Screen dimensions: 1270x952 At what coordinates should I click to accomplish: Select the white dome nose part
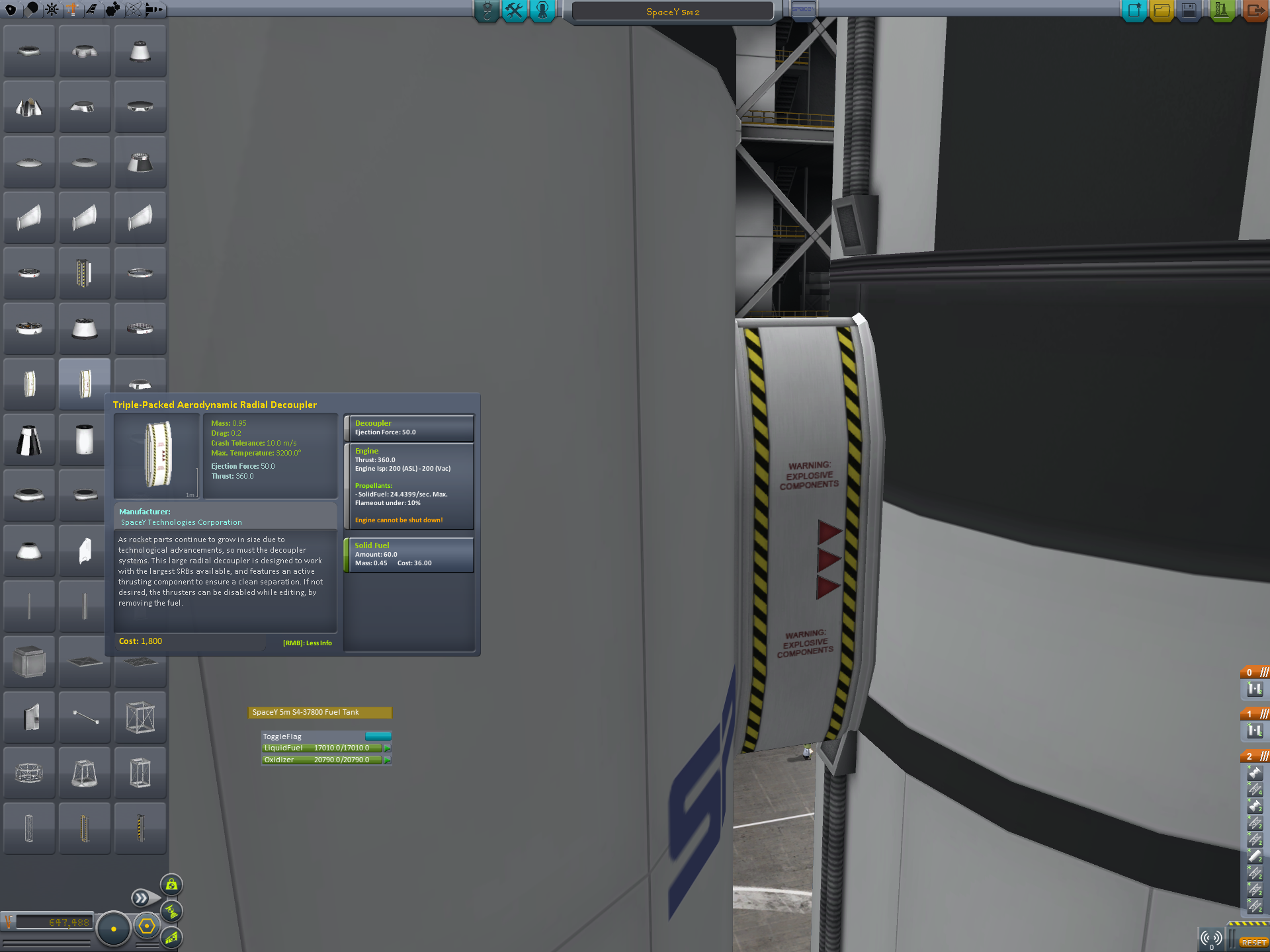coord(29,551)
